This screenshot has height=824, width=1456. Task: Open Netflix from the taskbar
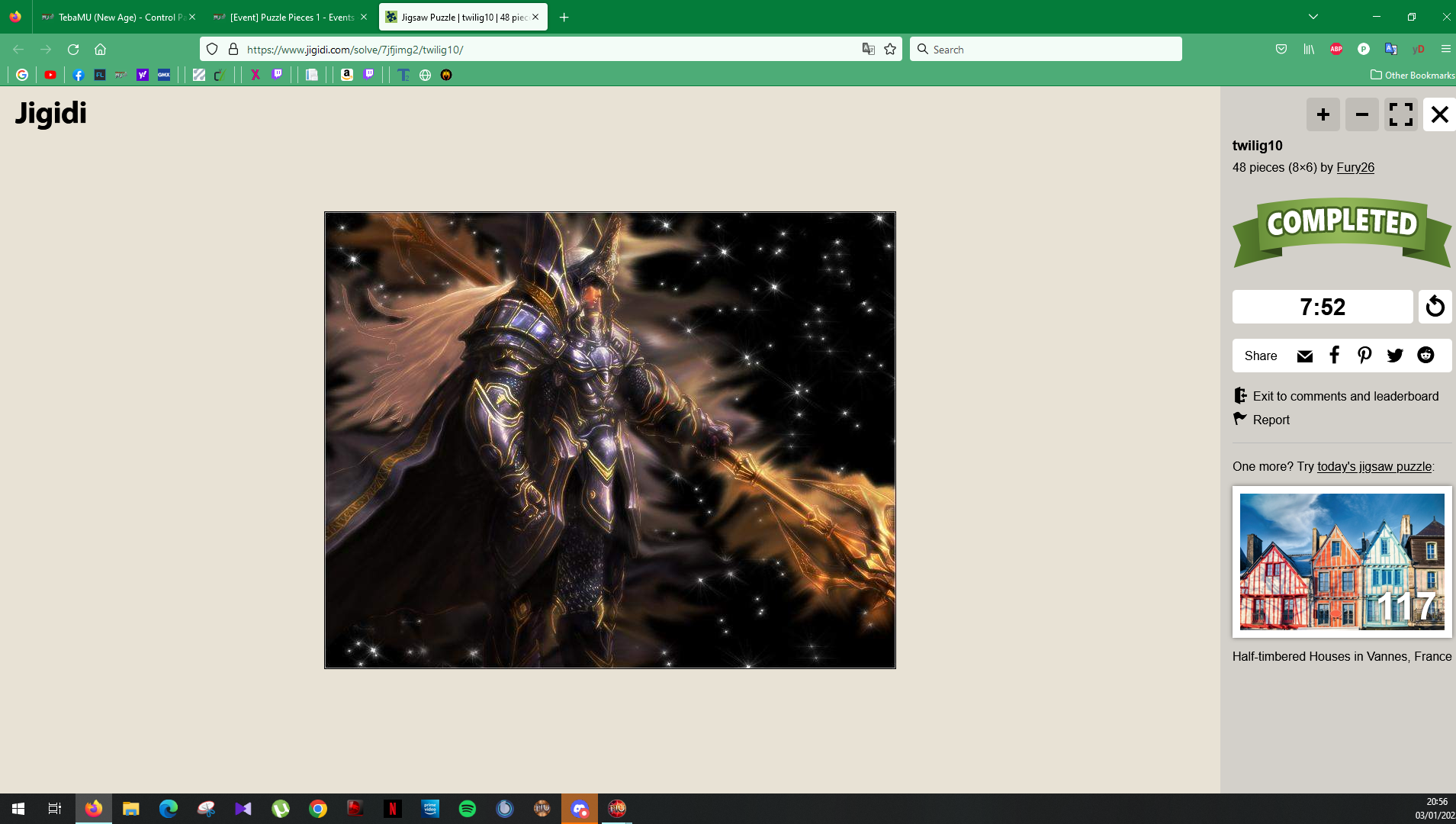pyautogui.click(x=393, y=809)
